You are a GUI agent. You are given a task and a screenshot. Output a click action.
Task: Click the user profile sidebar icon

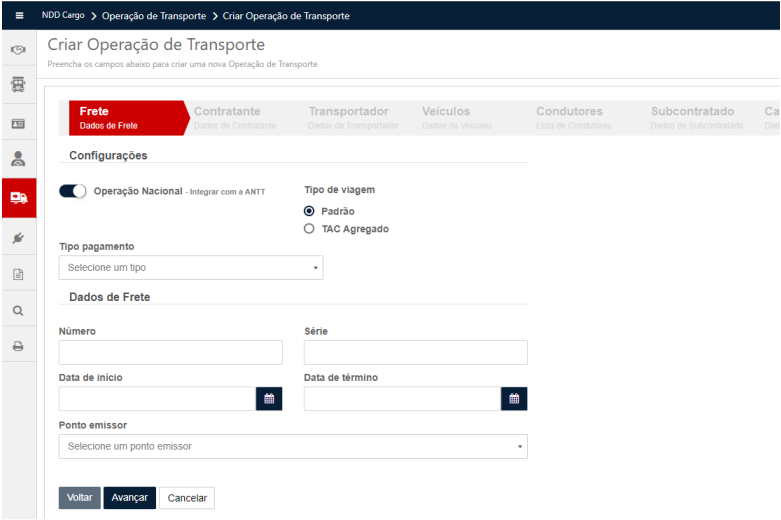tap(18, 158)
